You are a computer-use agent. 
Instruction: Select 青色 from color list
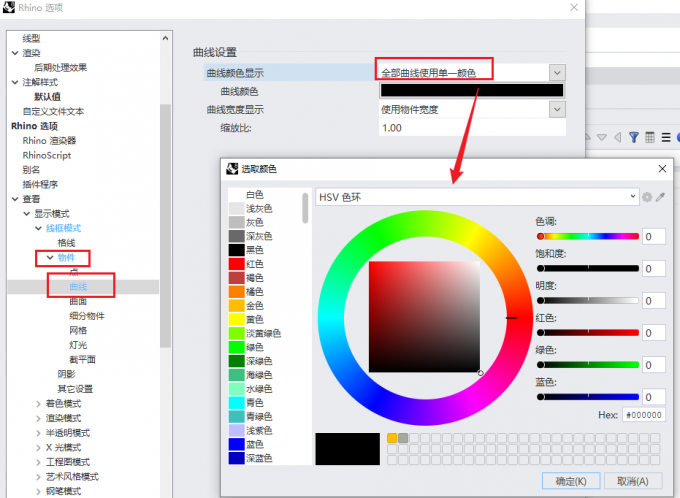255,403
